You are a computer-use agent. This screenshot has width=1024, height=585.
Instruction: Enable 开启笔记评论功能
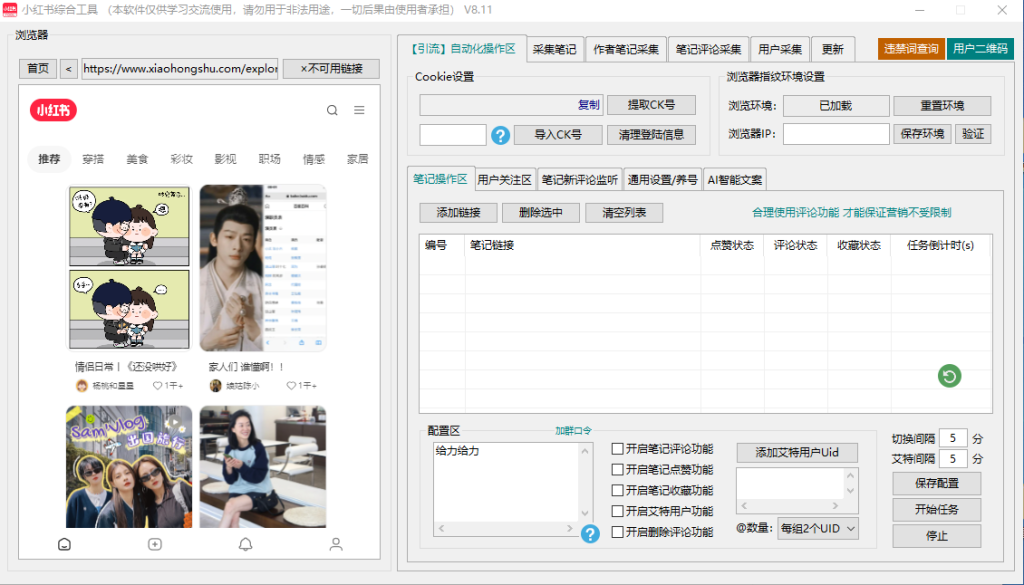click(x=617, y=448)
